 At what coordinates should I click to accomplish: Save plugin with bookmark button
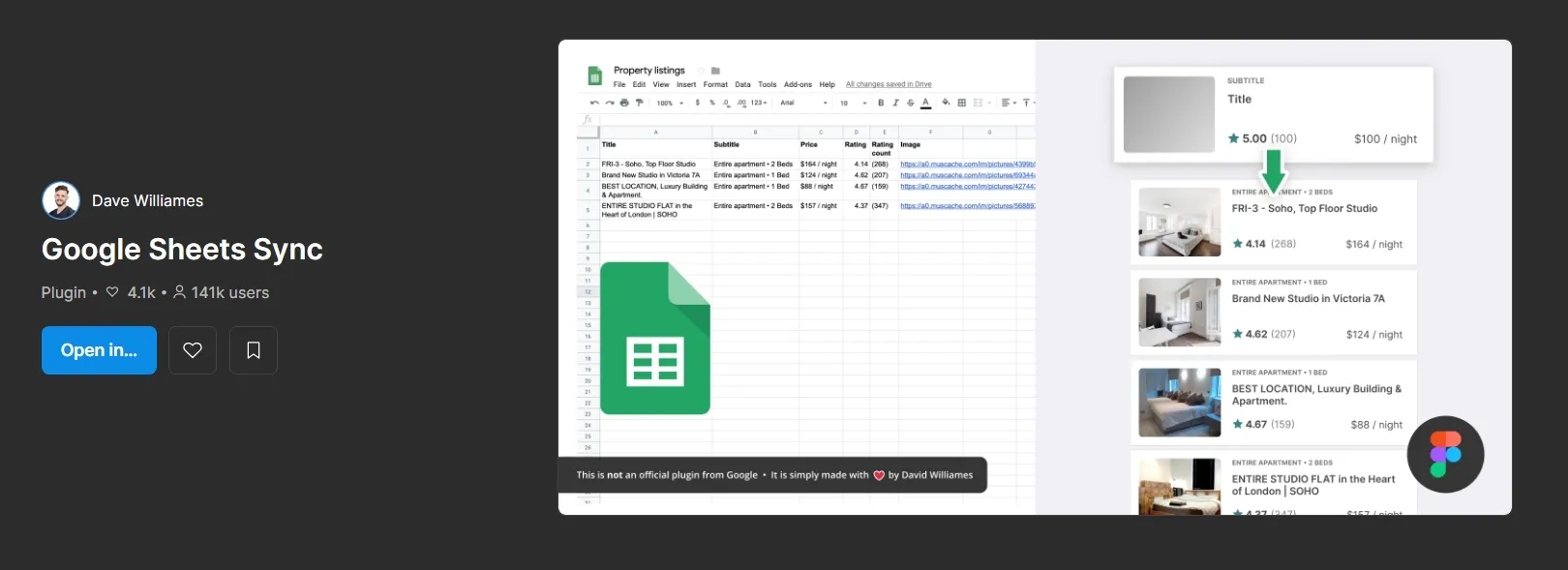(x=254, y=350)
